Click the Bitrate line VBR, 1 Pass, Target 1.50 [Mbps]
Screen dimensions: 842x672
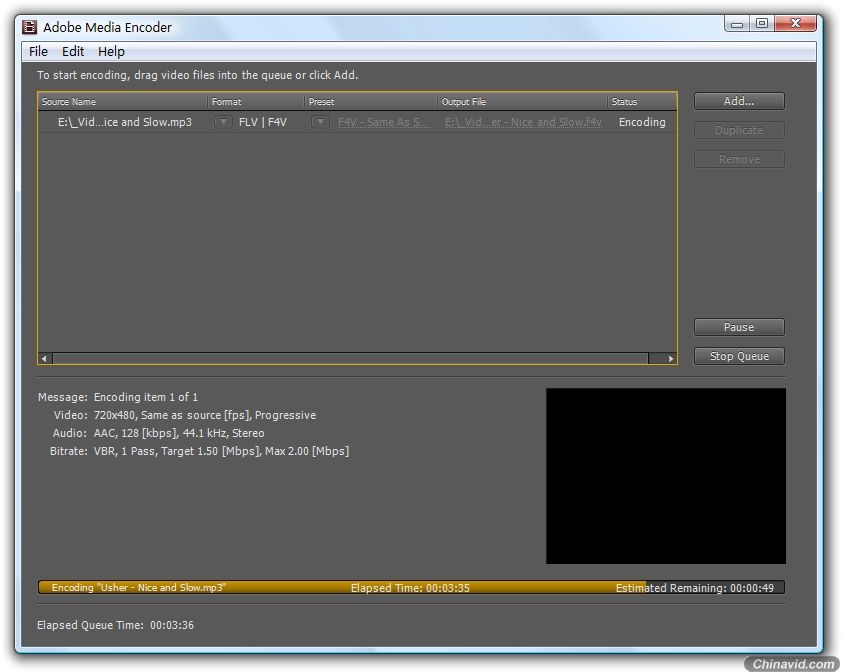click(x=221, y=451)
